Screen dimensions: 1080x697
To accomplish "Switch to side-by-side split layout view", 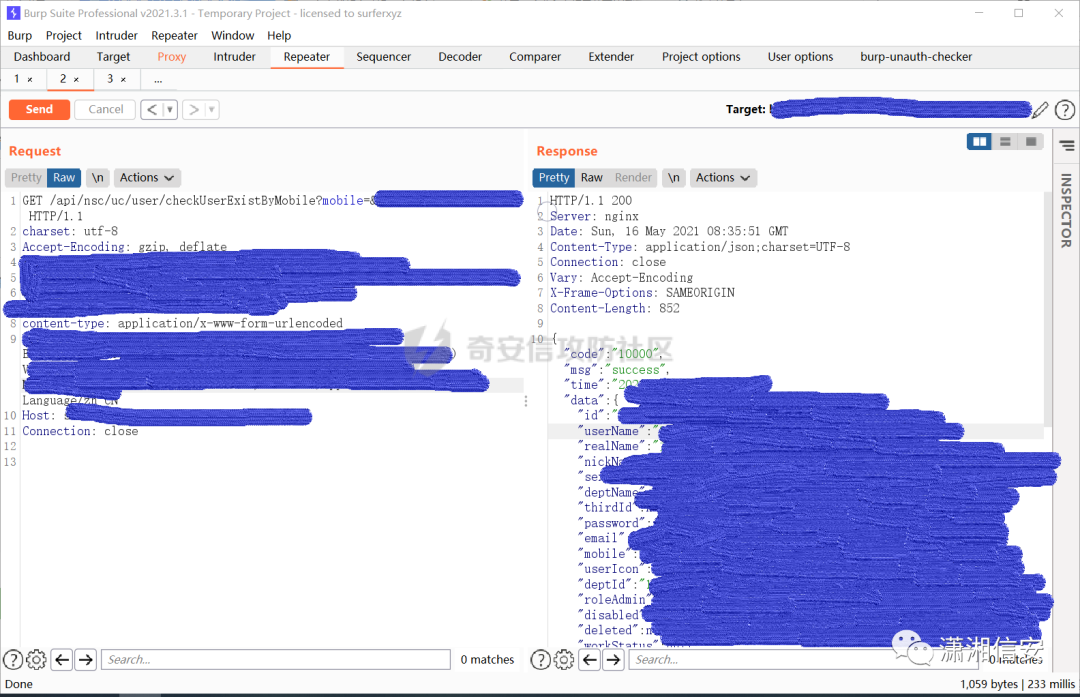I will click(x=979, y=142).
